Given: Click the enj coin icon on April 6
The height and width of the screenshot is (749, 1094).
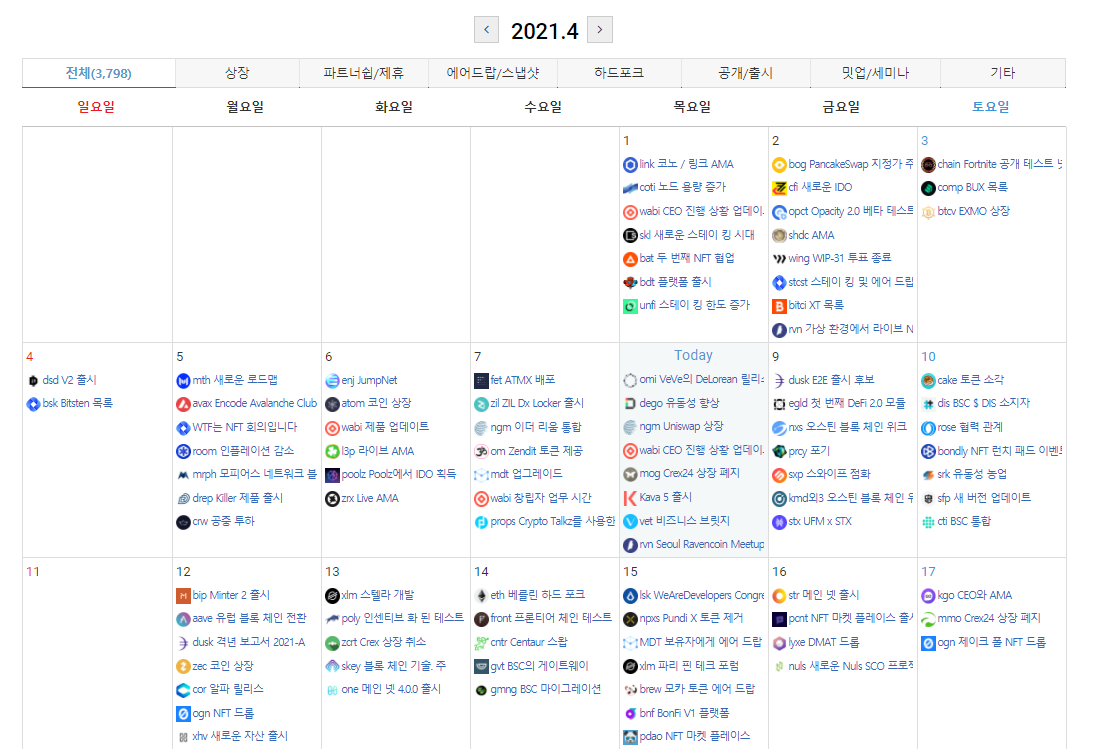Looking at the screenshot, I should click(332, 380).
